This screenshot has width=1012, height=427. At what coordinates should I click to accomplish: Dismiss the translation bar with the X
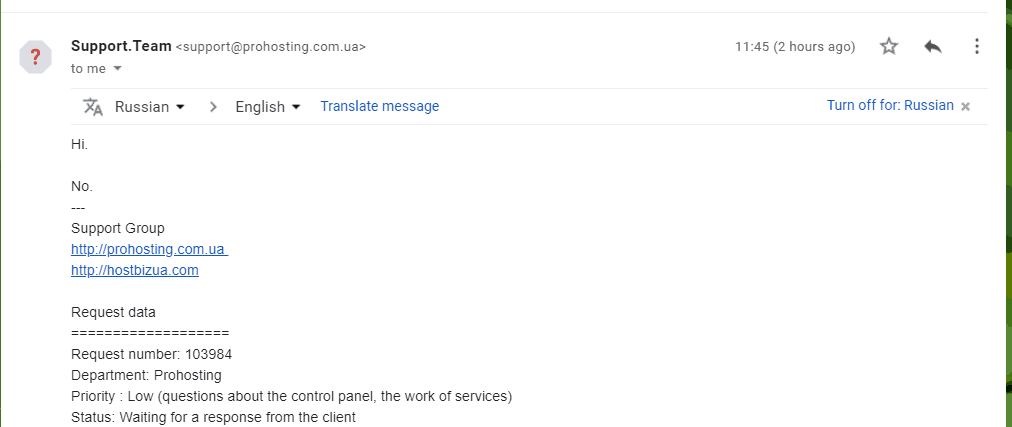pos(966,106)
